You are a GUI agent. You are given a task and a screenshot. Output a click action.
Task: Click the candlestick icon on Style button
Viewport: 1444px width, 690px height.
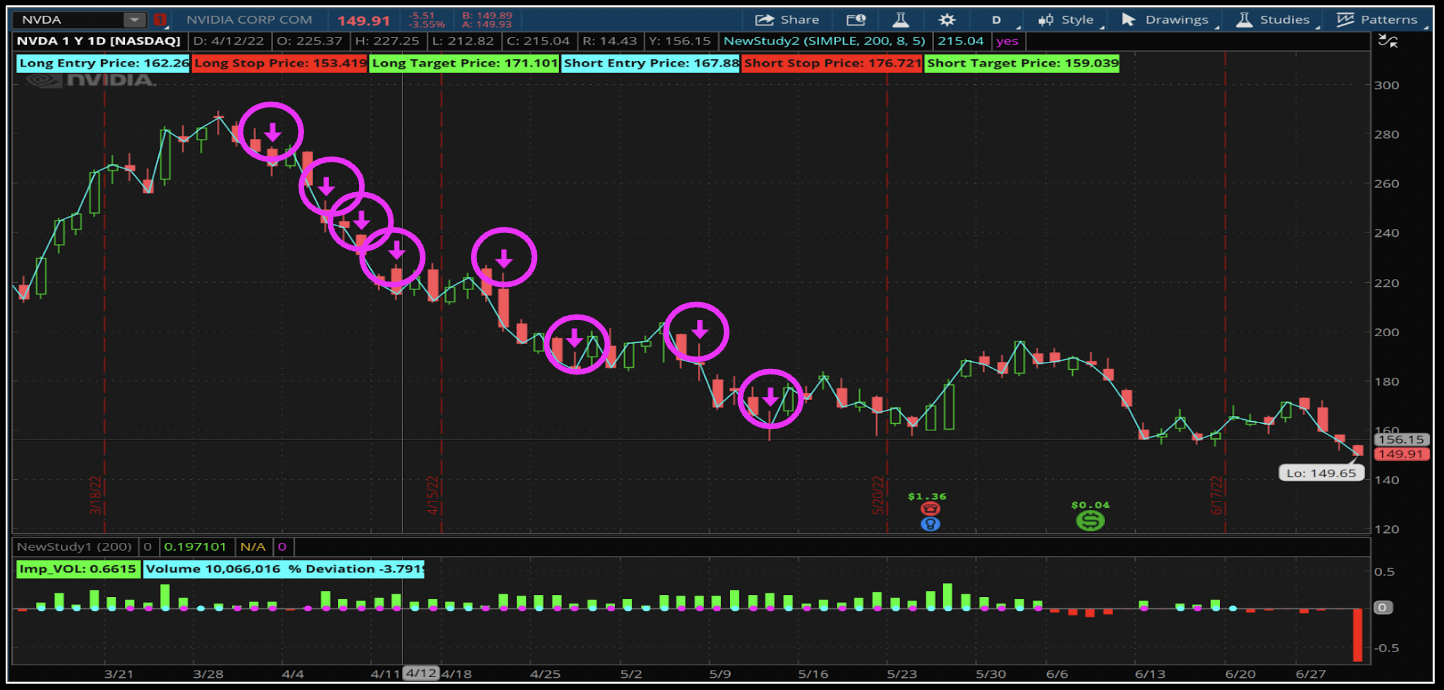(1047, 19)
